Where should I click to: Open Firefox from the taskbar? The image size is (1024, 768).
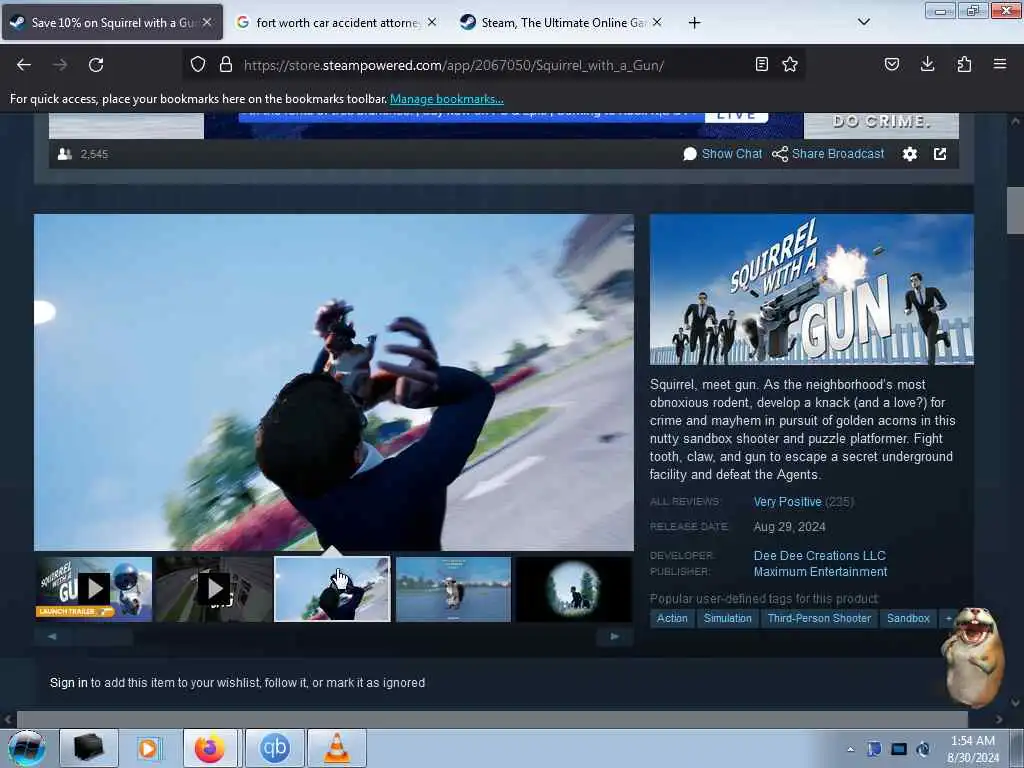point(212,748)
